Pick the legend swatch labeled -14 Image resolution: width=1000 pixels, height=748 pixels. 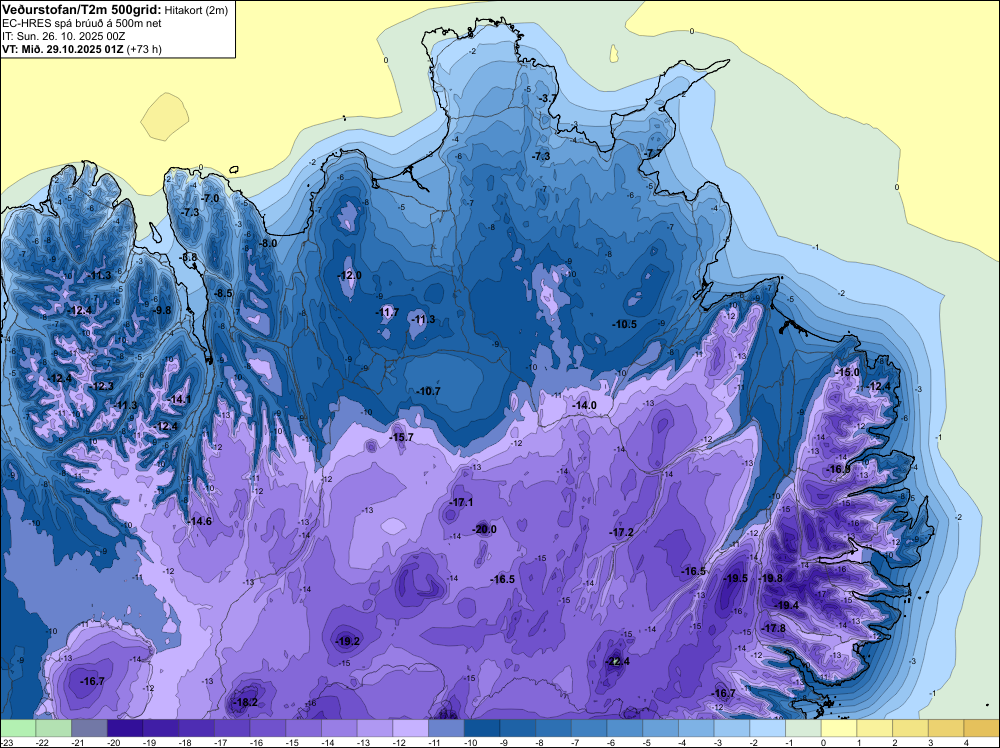click(x=339, y=728)
